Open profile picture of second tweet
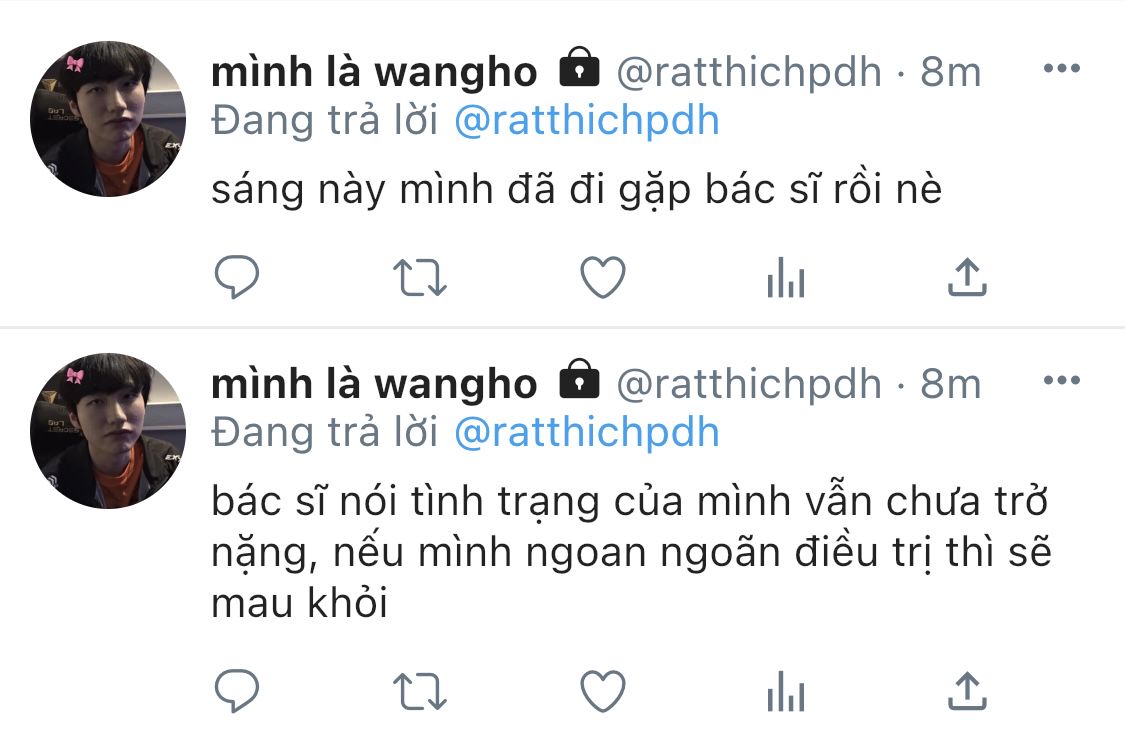1125x735 pixels. (x=108, y=431)
